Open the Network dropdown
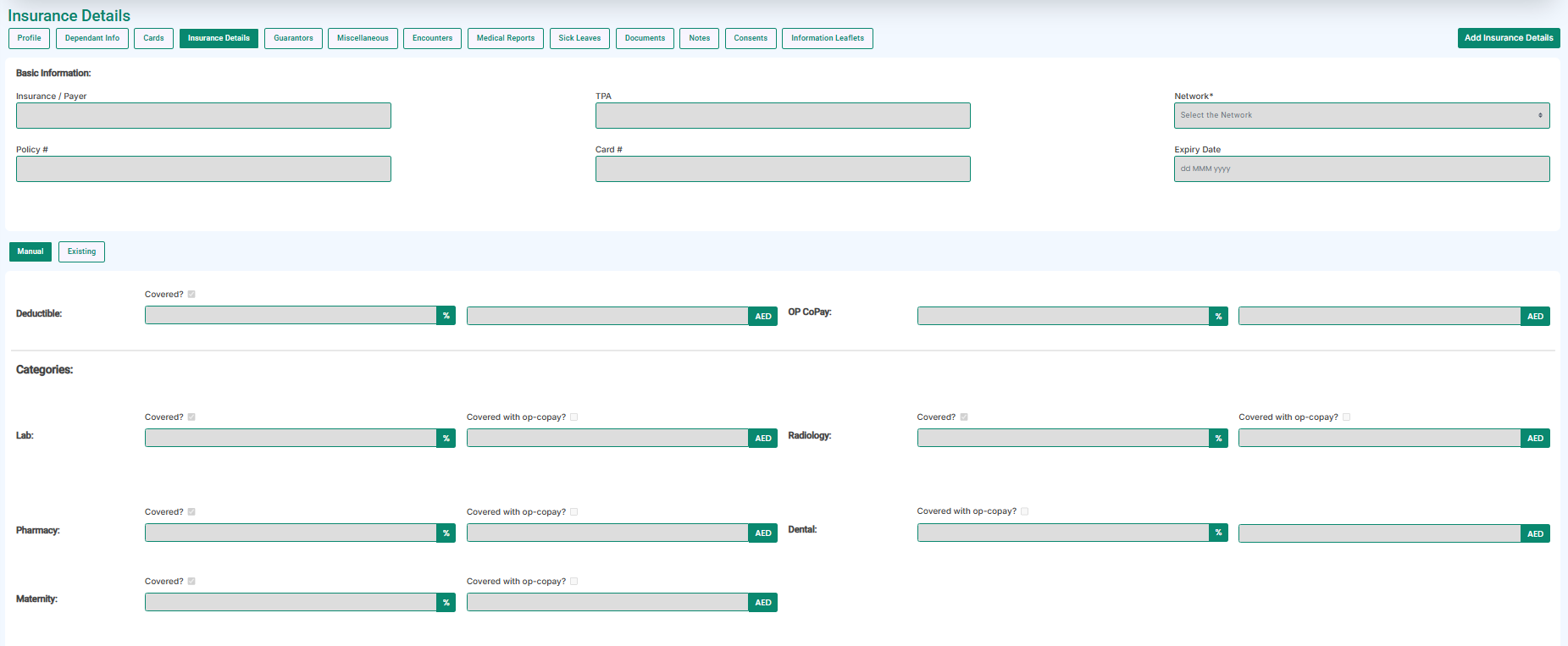The width and height of the screenshot is (1568, 646). (x=1361, y=115)
